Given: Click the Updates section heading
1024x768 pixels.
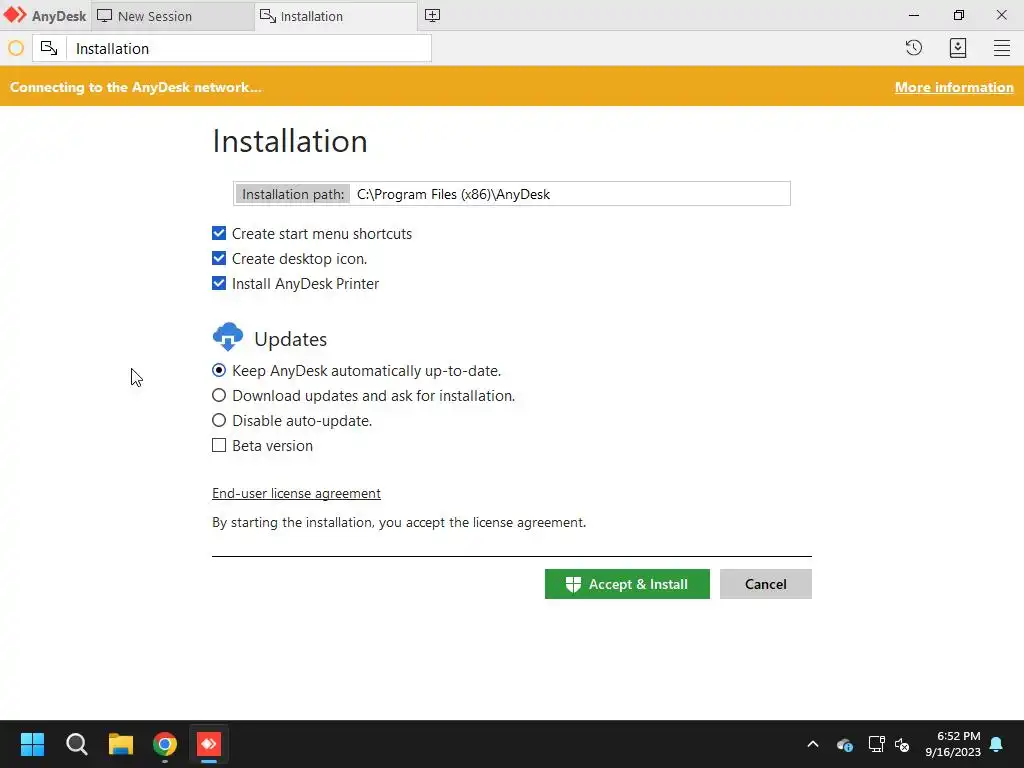Looking at the screenshot, I should (291, 339).
